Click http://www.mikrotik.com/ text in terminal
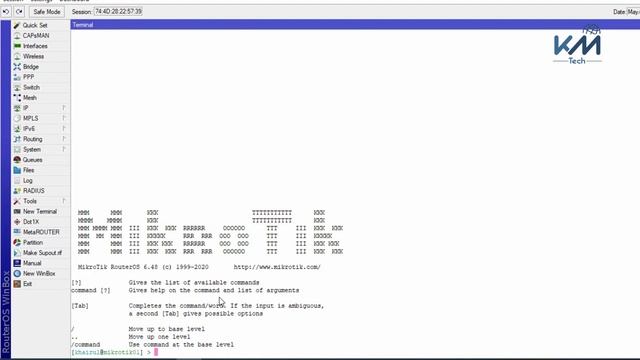This screenshot has width=640, height=360. point(277,267)
